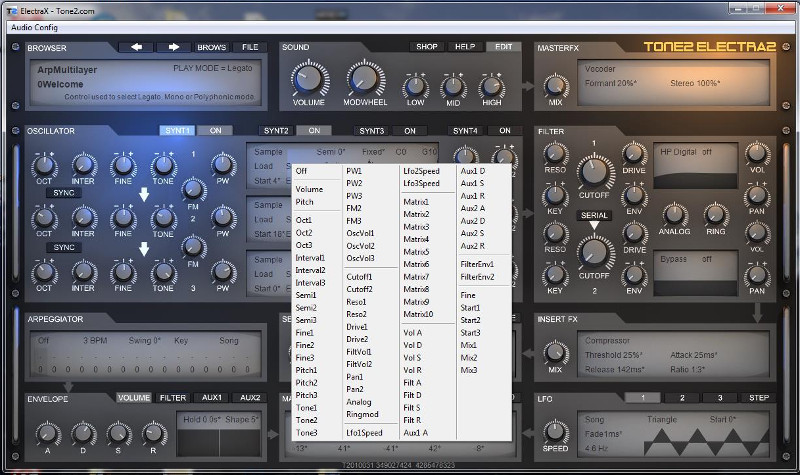Click envelope decay D knob
Viewport: 800px width, 475px height.
(83, 433)
